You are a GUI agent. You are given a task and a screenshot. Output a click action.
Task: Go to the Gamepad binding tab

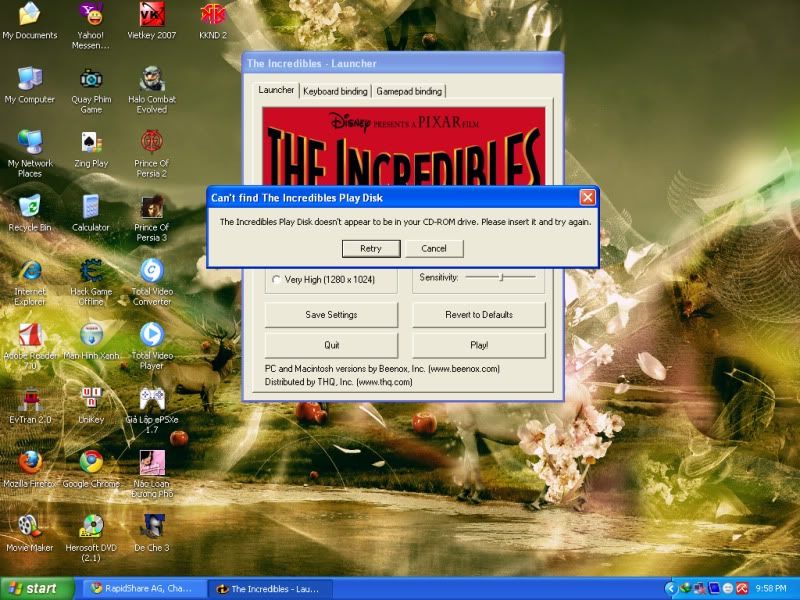click(409, 91)
